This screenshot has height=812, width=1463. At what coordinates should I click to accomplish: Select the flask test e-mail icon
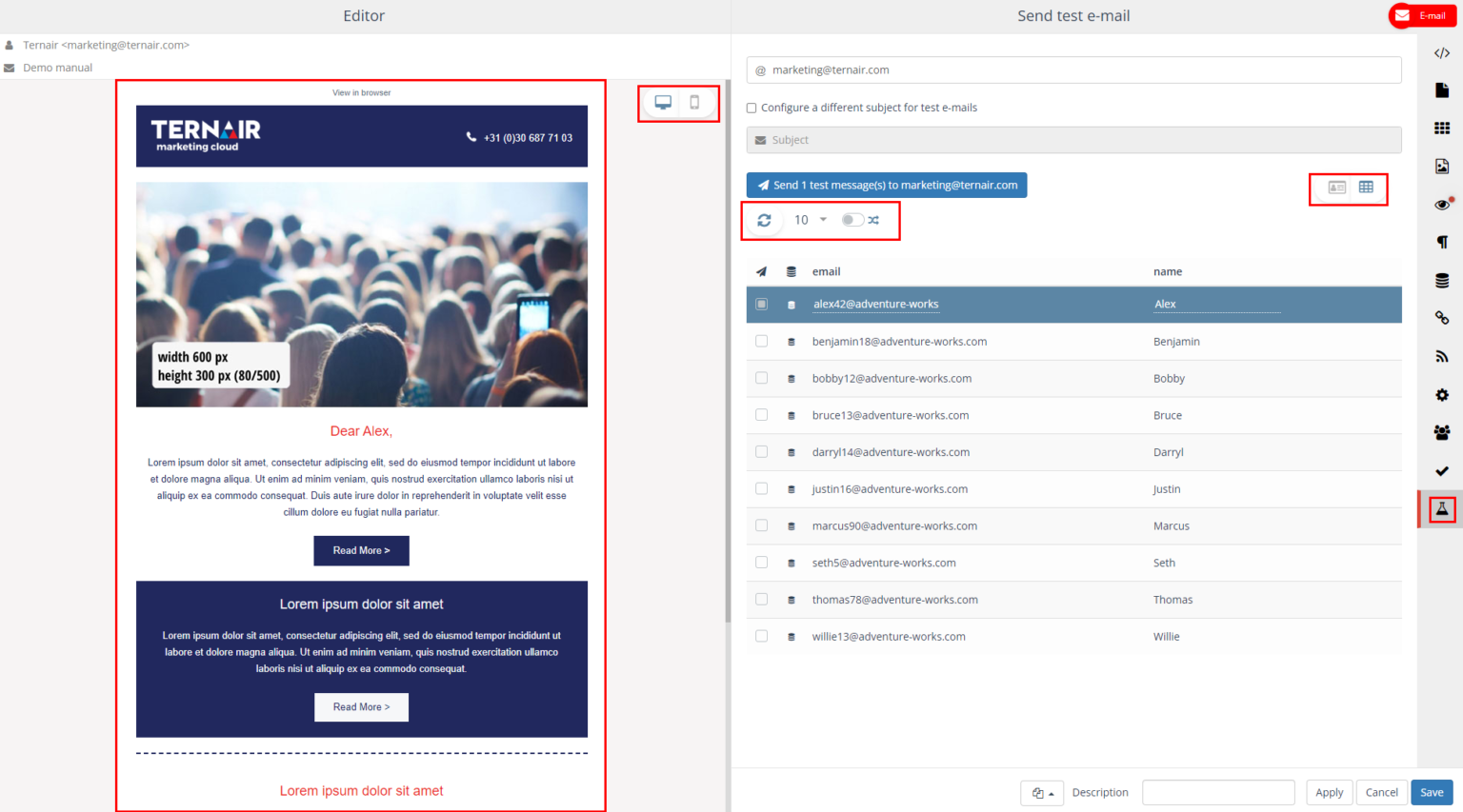[x=1442, y=509]
